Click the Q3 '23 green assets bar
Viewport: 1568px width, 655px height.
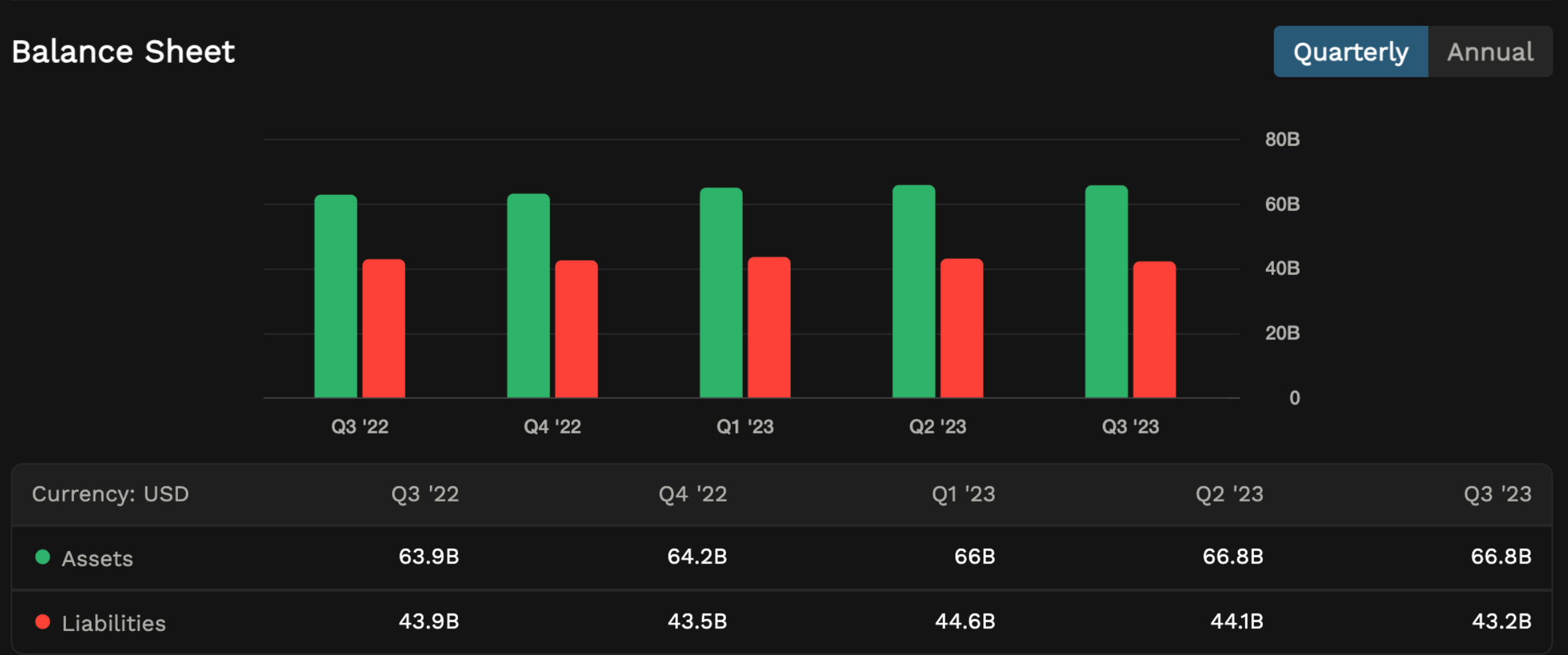click(x=1106, y=292)
